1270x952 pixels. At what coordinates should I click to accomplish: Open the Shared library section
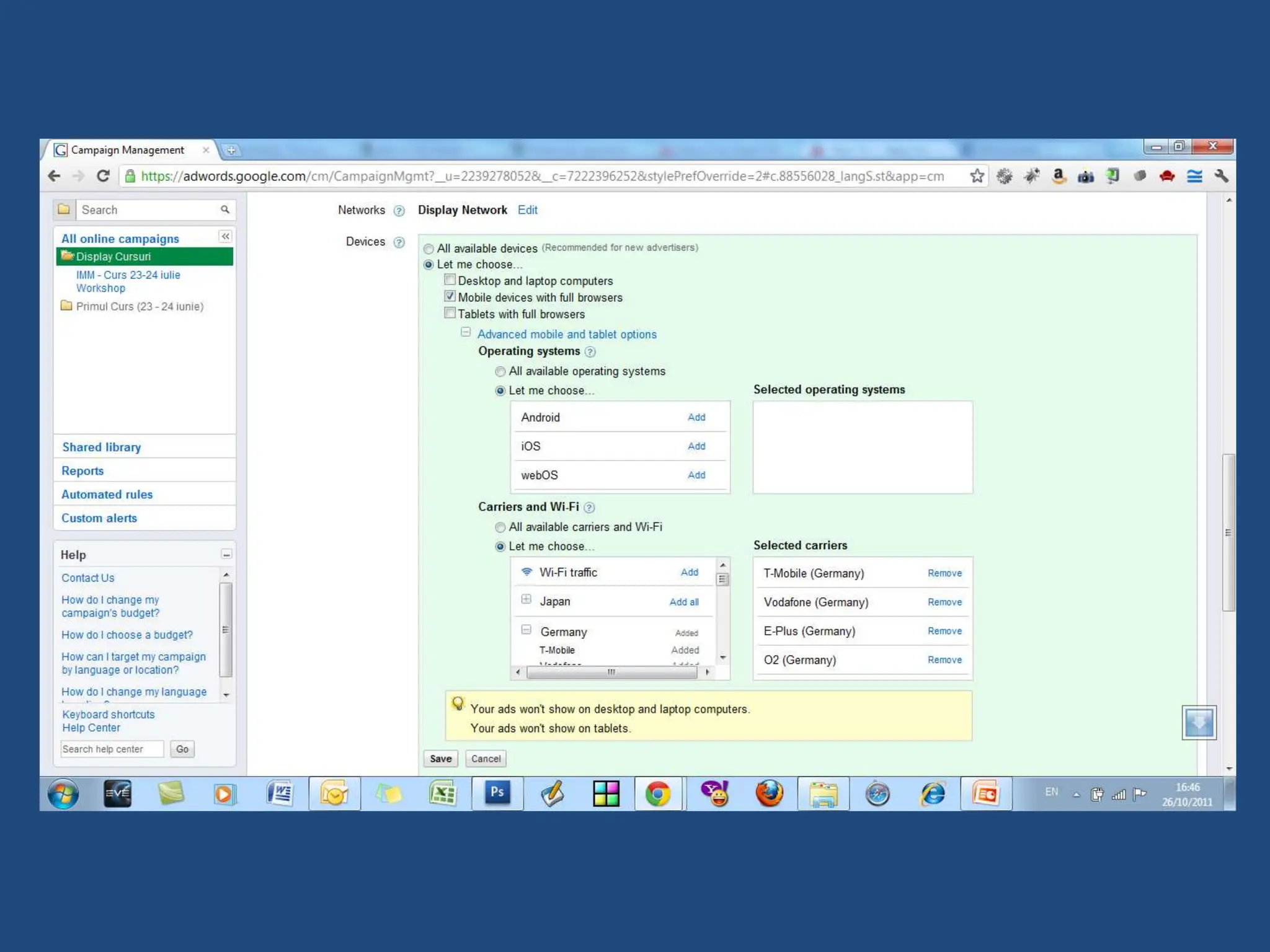(101, 447)
